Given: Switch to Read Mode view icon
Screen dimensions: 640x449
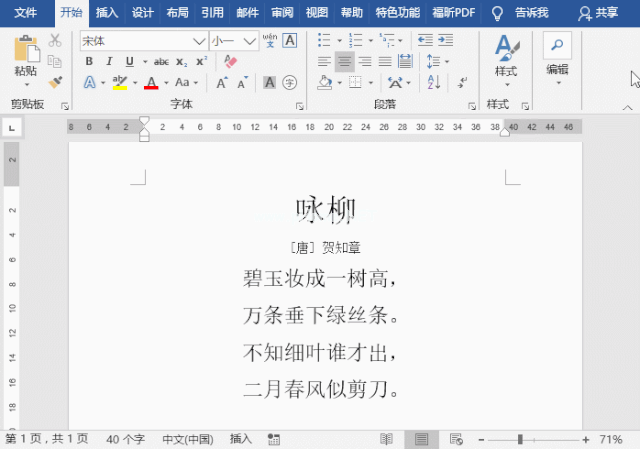Looking at the screenshot, I should click(x=386, y=439).
